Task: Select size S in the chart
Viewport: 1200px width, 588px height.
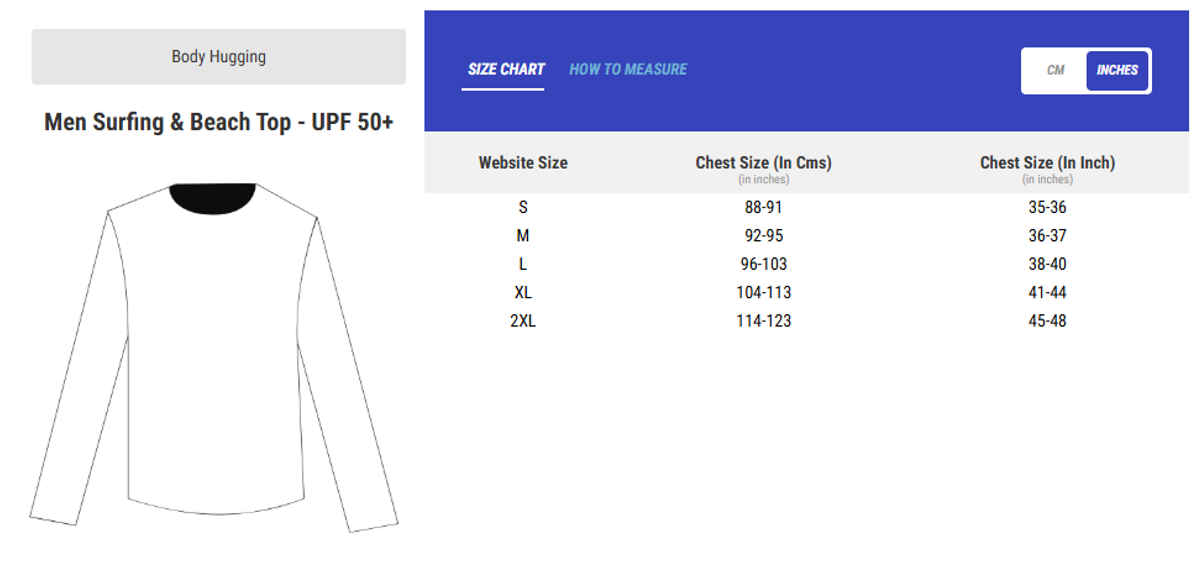Action: click(x=522, y=208)
